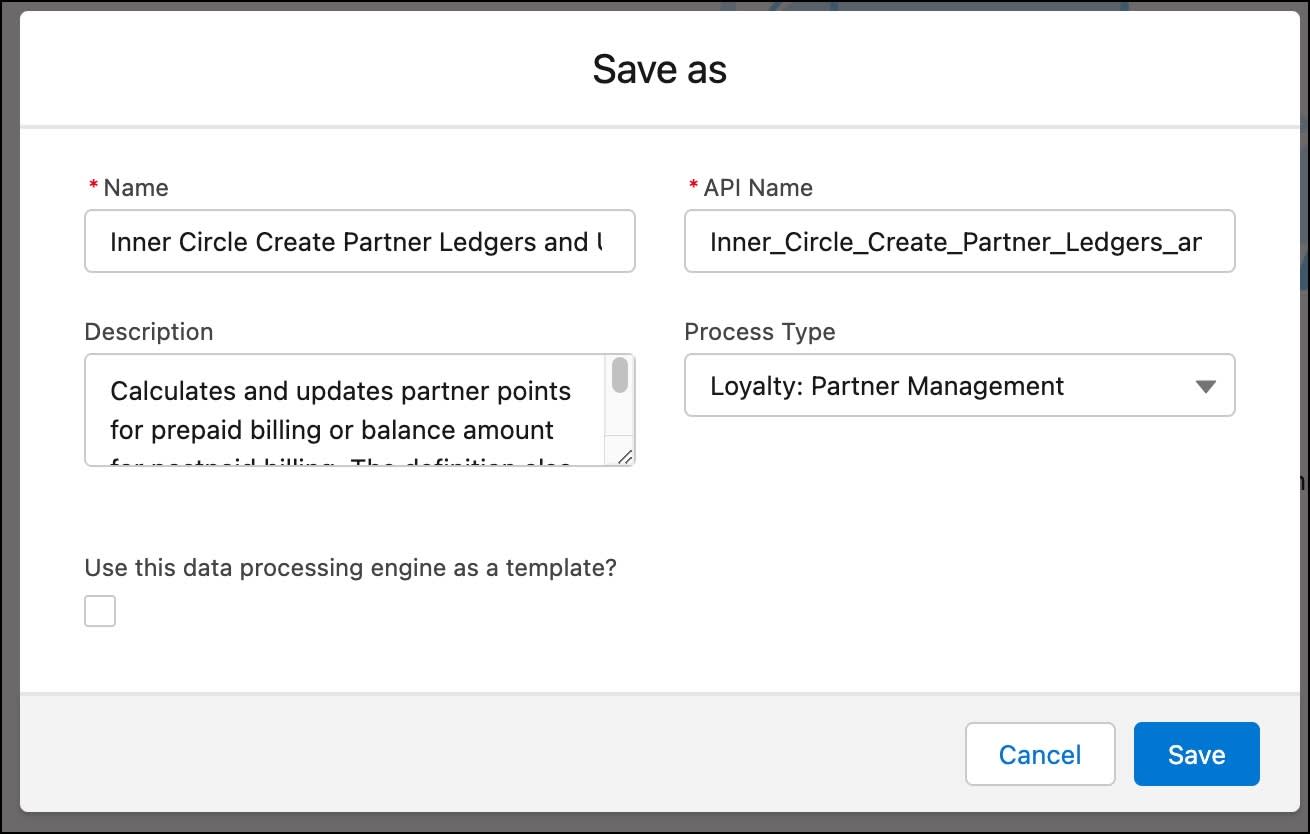Click the Process Type label
Screen dimensions: 1310x834
759,331
